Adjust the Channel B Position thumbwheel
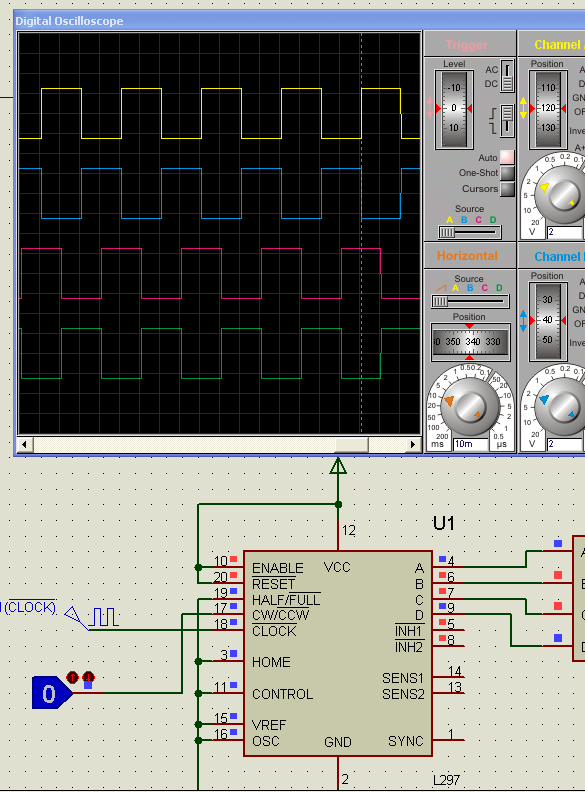 (548, 321)
